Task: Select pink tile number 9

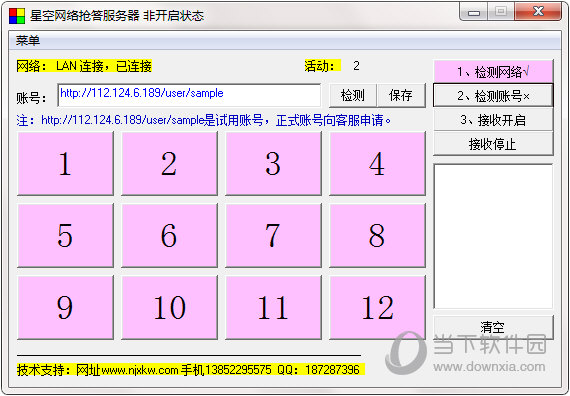Action: (65, 307)
